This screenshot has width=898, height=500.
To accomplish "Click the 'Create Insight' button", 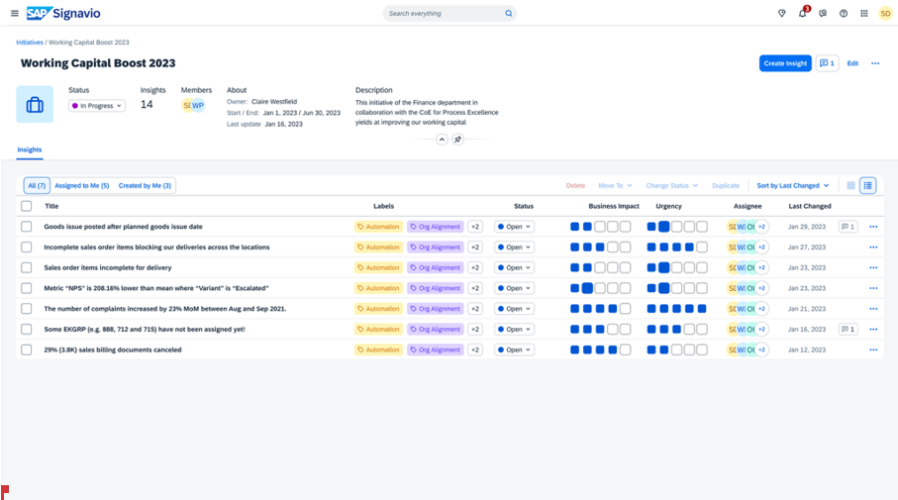I will pos(785,63).
